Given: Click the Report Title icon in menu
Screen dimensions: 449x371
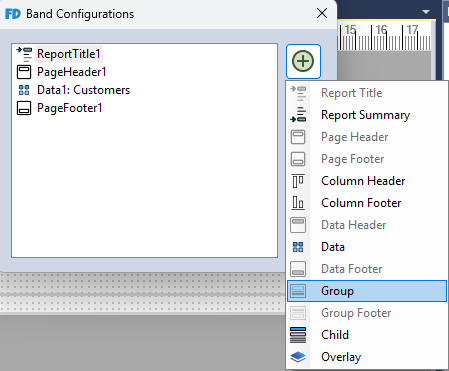Looking at the screenshot, I should [x=298, y=93].
